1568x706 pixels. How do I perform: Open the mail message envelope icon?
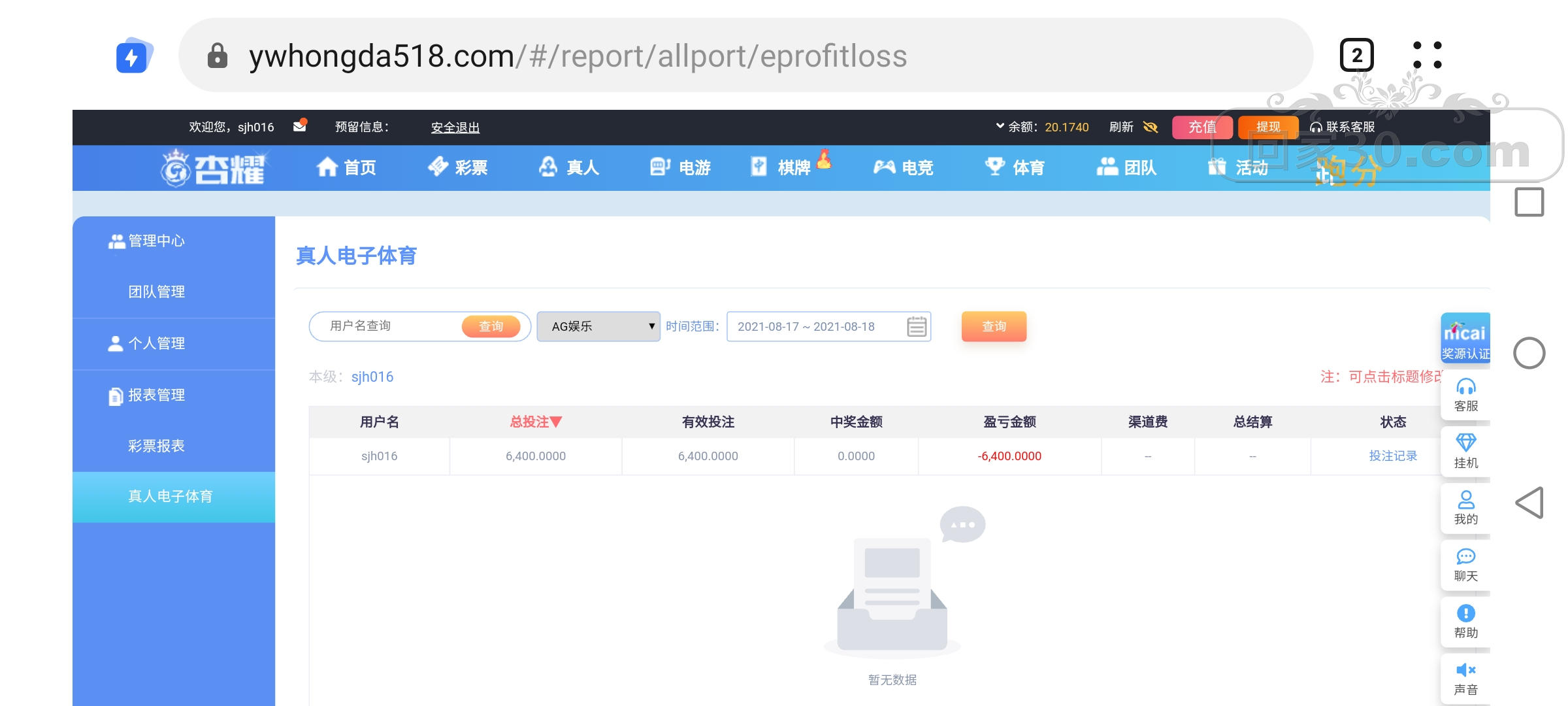(300, 126)
